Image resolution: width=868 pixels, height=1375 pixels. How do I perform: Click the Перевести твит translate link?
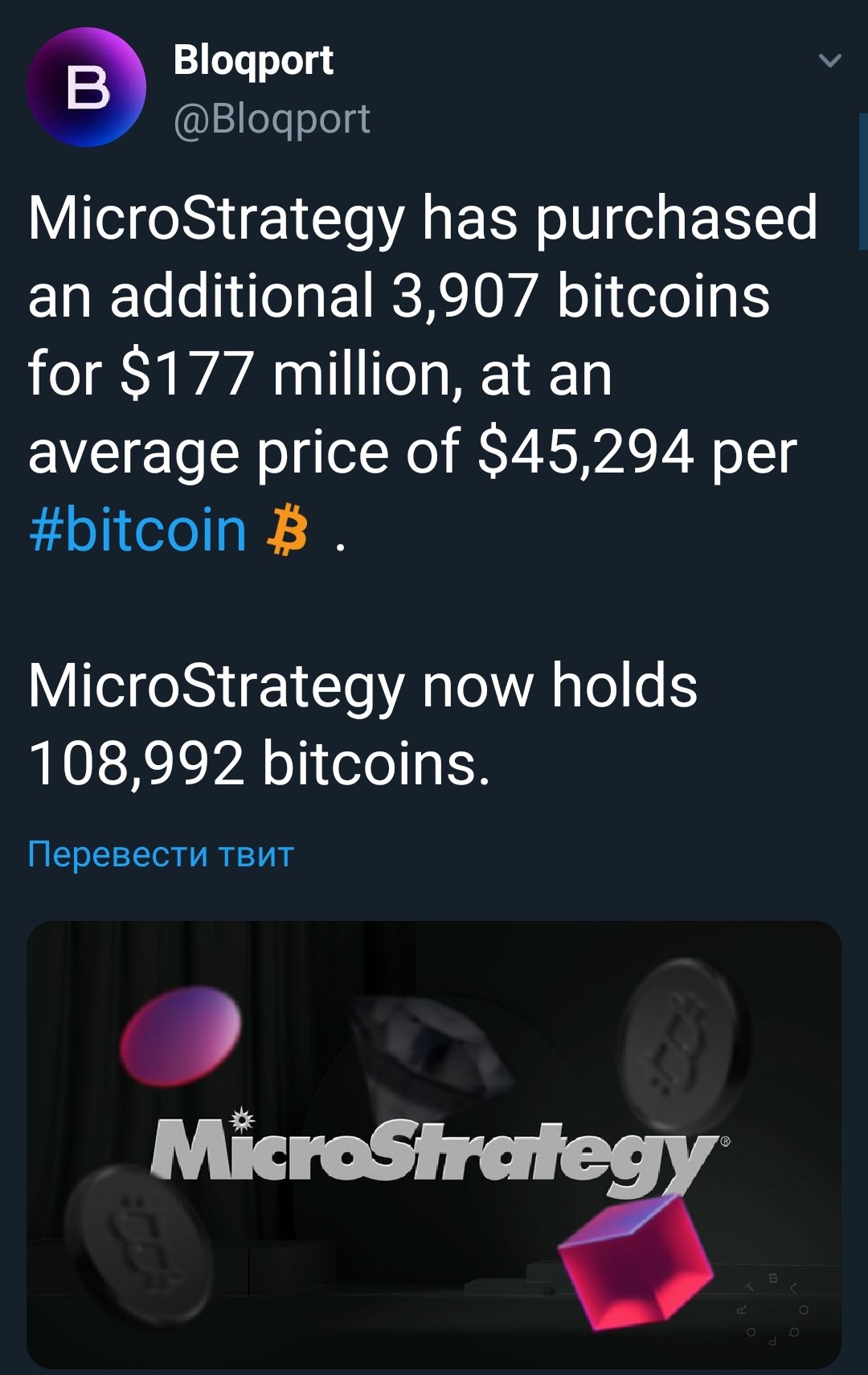(161, 853)
